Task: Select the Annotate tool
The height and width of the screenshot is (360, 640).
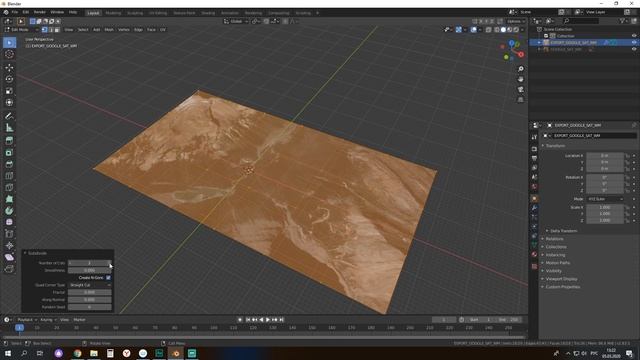Action: 9,116
